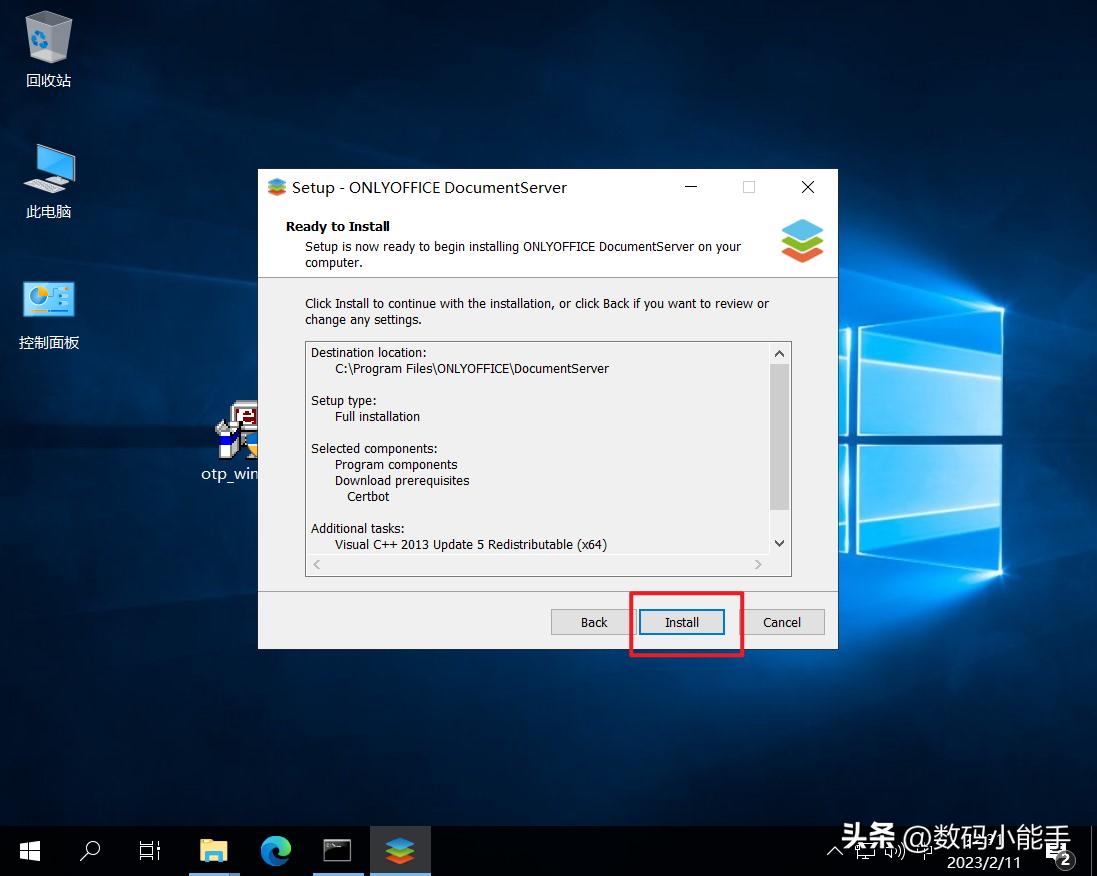Viewport: 1097px width, 876px height.
Task: Launch File Explorer from the taskbar
Action: coord(213,851)
